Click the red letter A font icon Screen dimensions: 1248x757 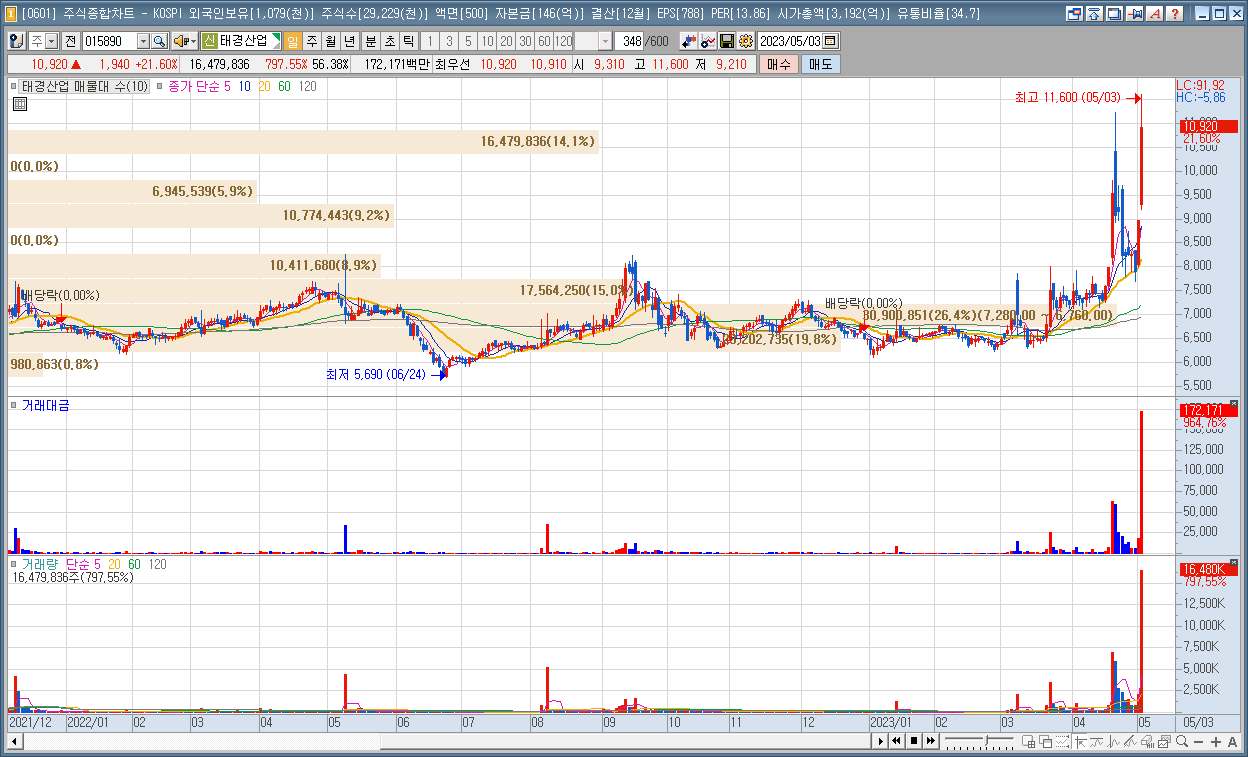click(1155, 13)
